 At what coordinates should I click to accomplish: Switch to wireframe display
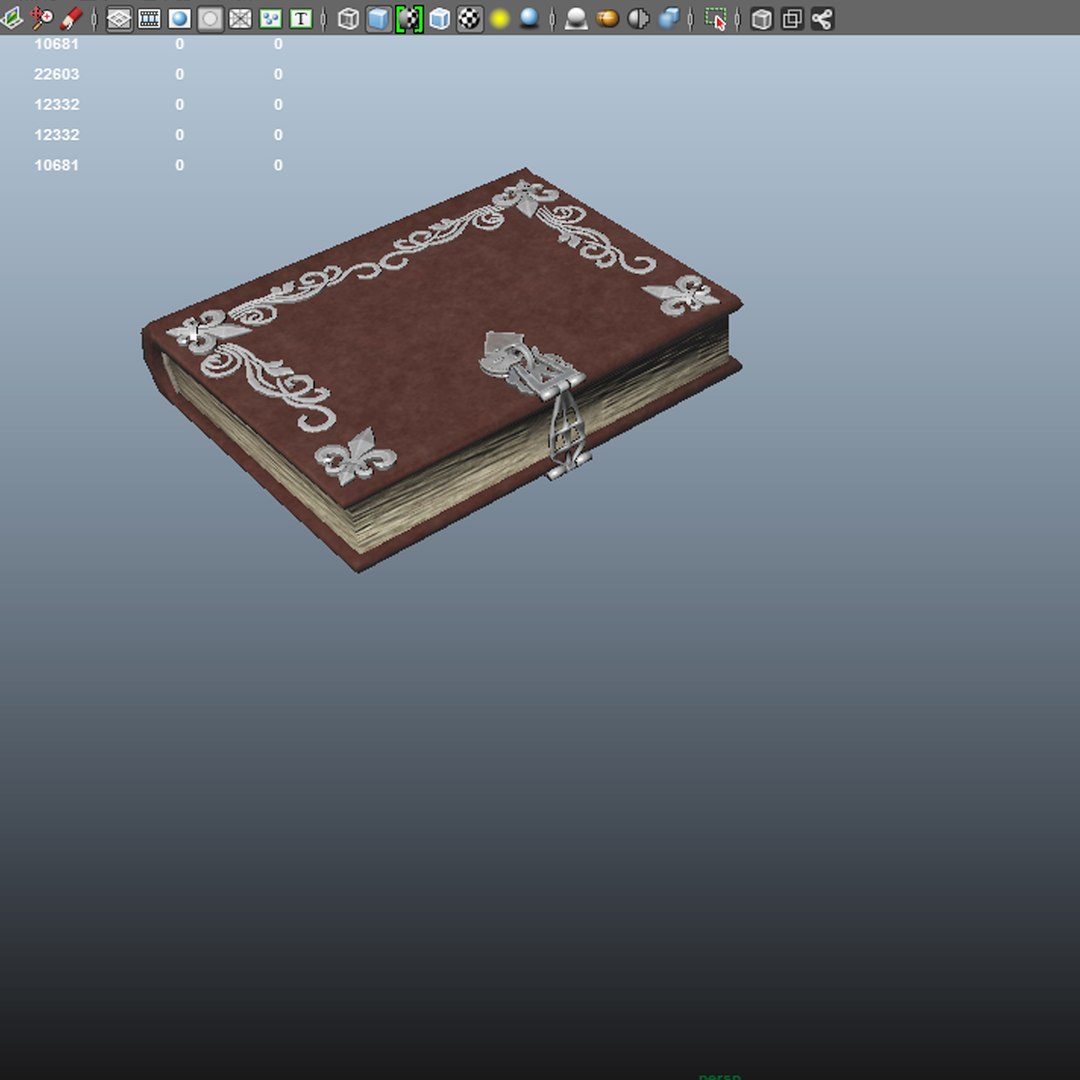(x=349, y=19)
